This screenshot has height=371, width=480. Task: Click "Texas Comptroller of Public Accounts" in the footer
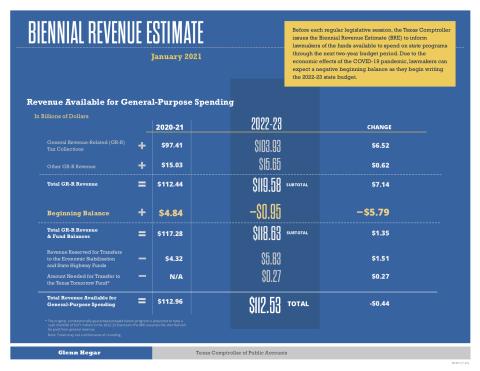coord(241,353)
